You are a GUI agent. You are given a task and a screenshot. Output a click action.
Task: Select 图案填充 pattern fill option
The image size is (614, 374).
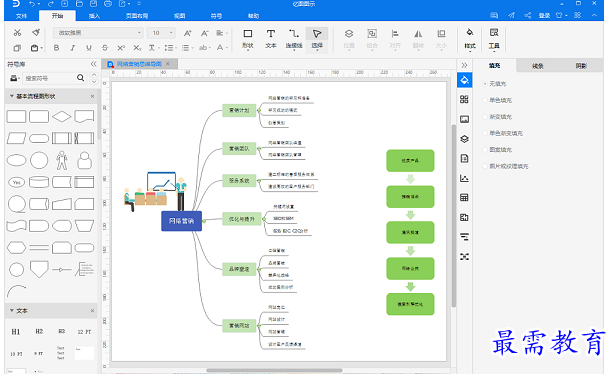(x=497, y=150)
